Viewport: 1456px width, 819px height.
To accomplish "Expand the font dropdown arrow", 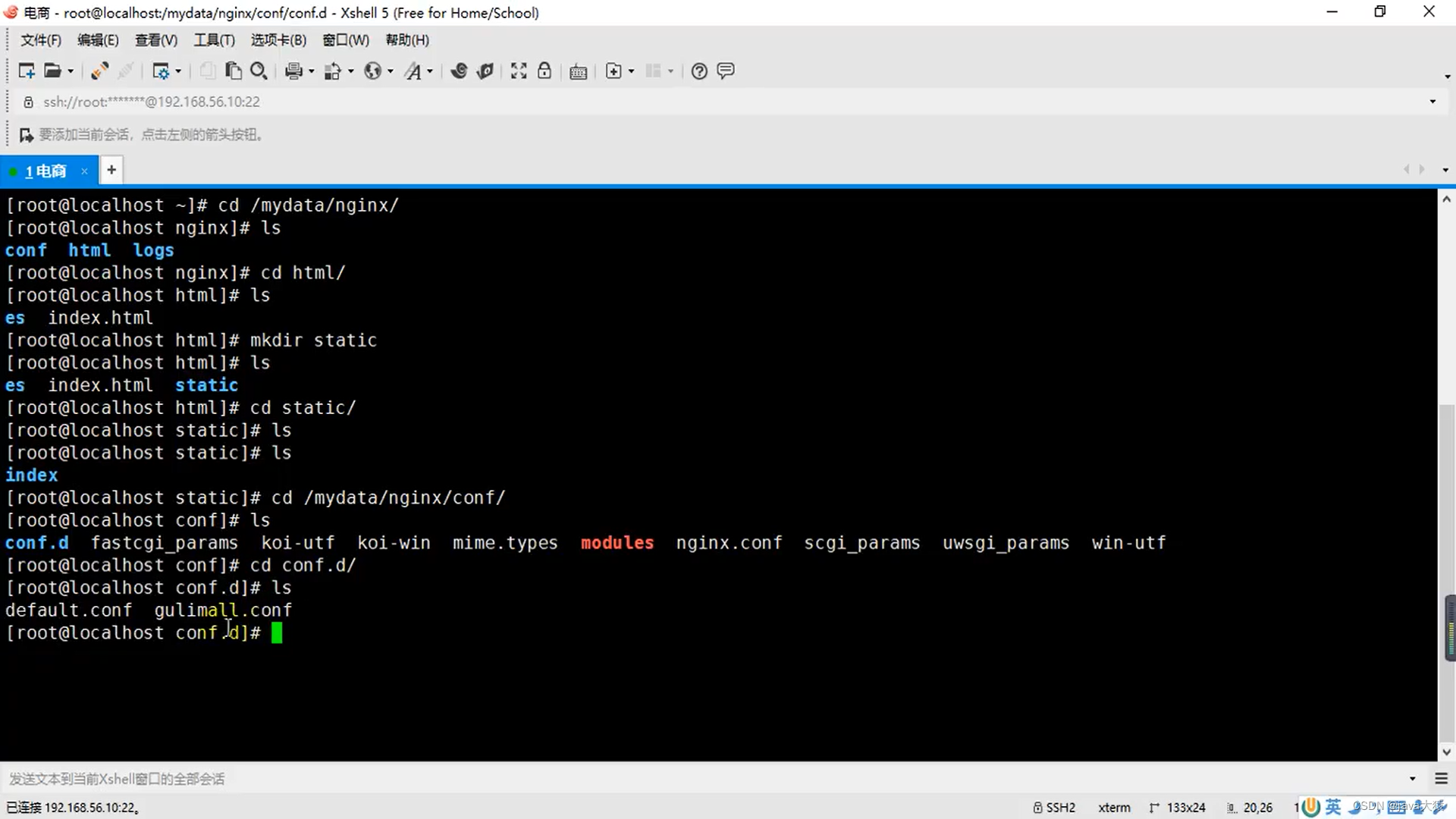I will 430,71.
